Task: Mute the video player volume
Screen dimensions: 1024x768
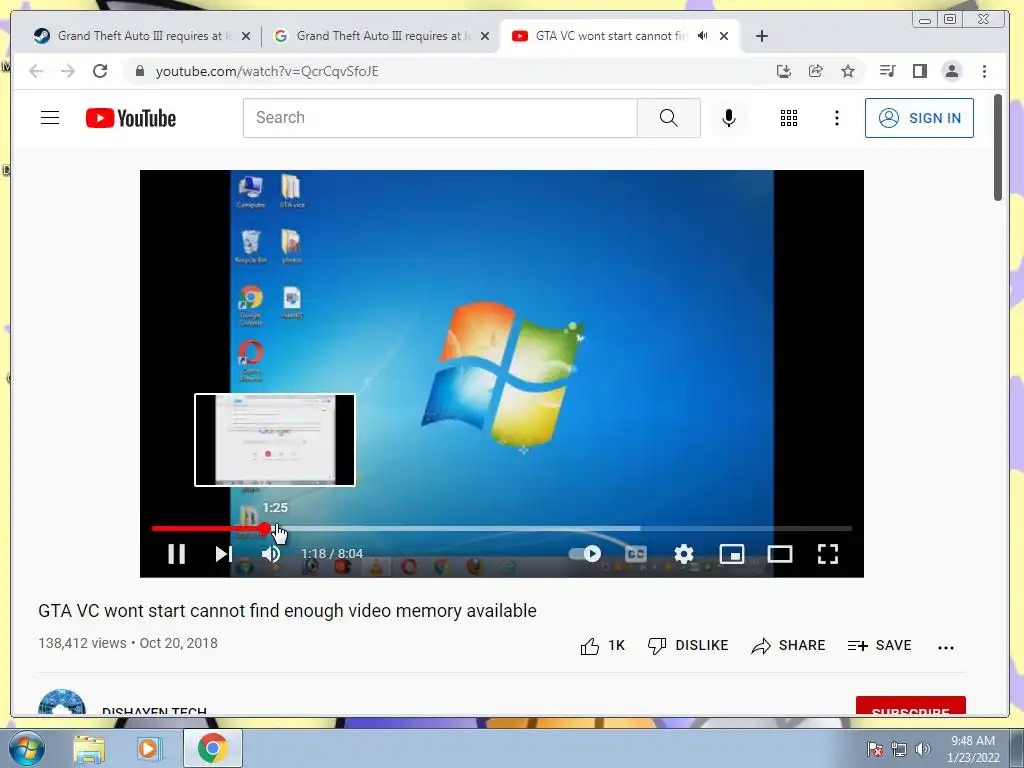Action: coord(270,554)
